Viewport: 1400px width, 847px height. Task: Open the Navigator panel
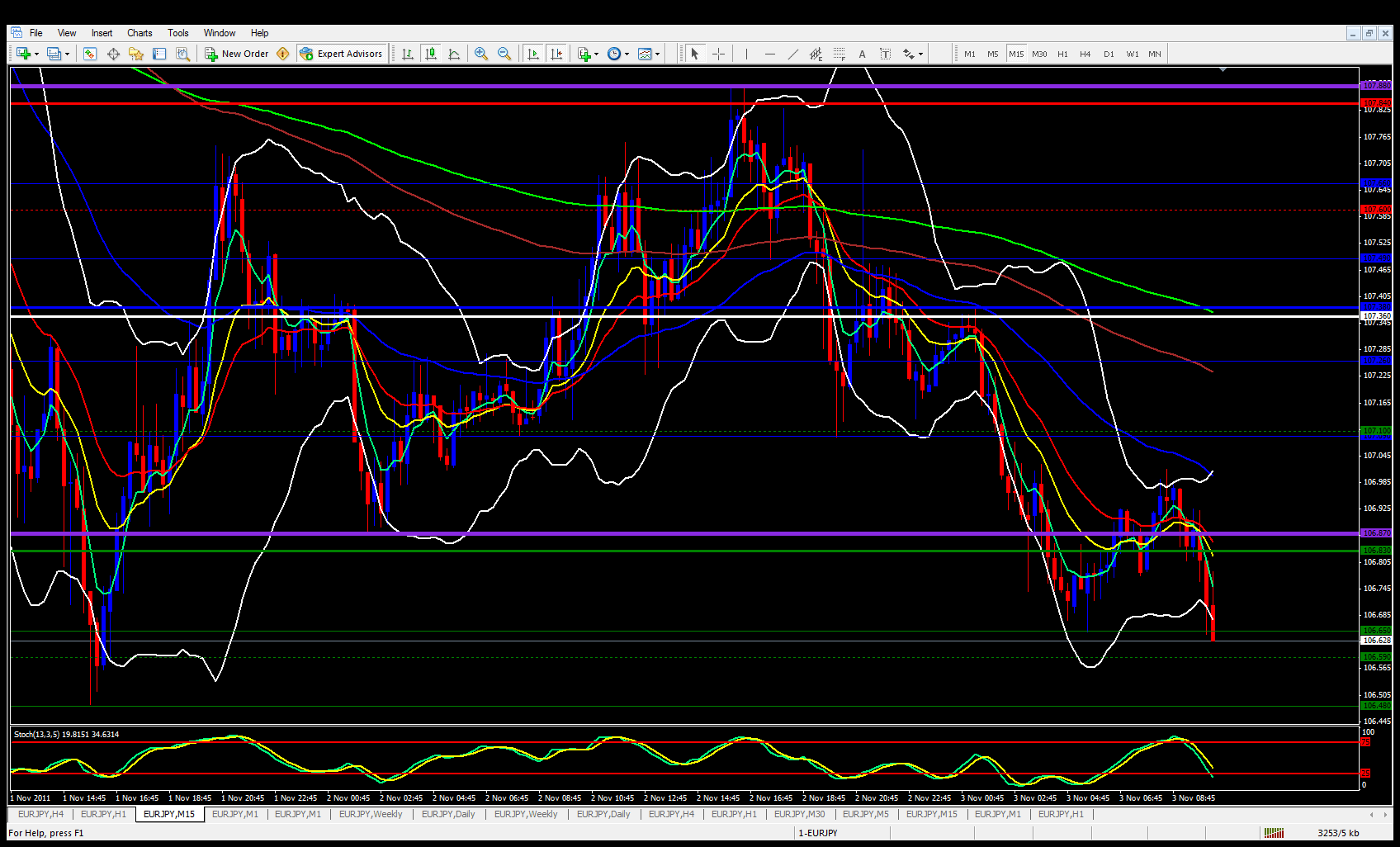pos(136,54)
